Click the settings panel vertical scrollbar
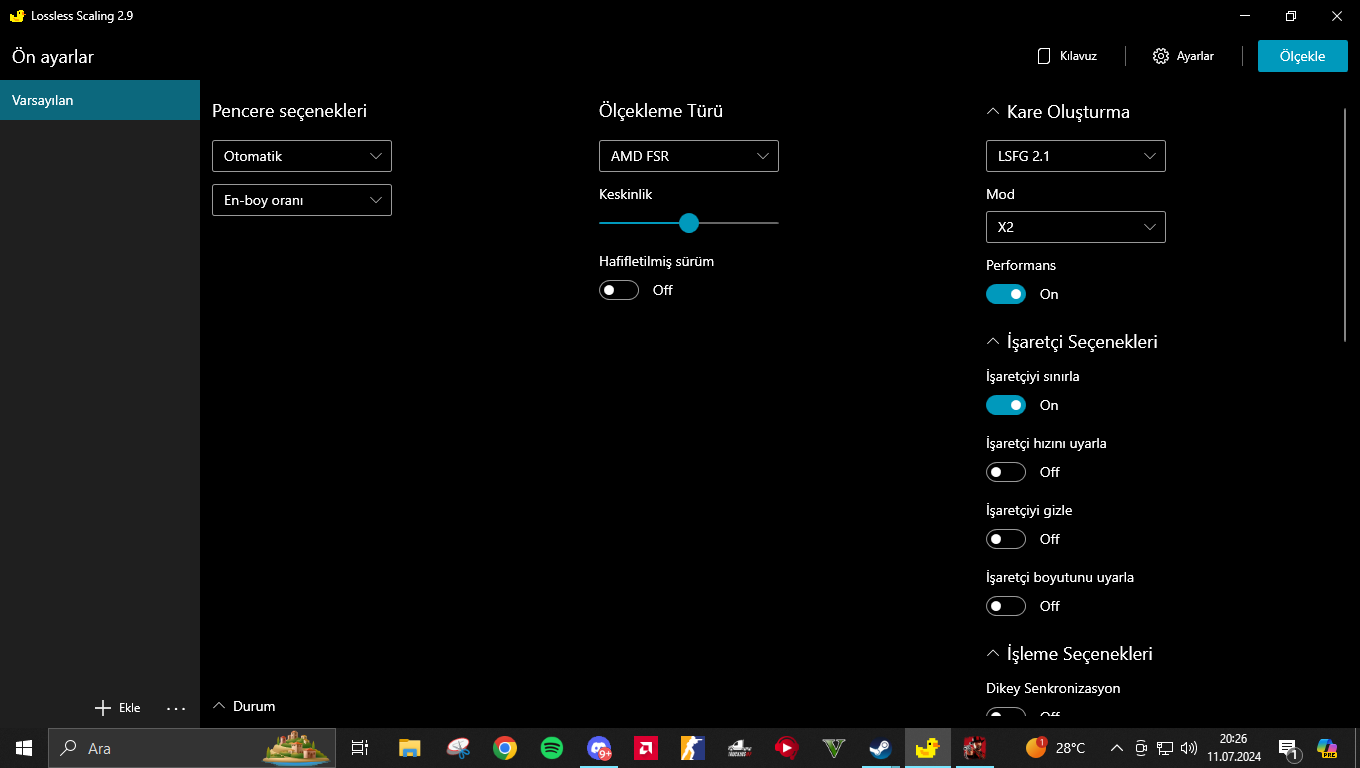The height and width of the screenshot is (768, 1360). coord(1345,224)
